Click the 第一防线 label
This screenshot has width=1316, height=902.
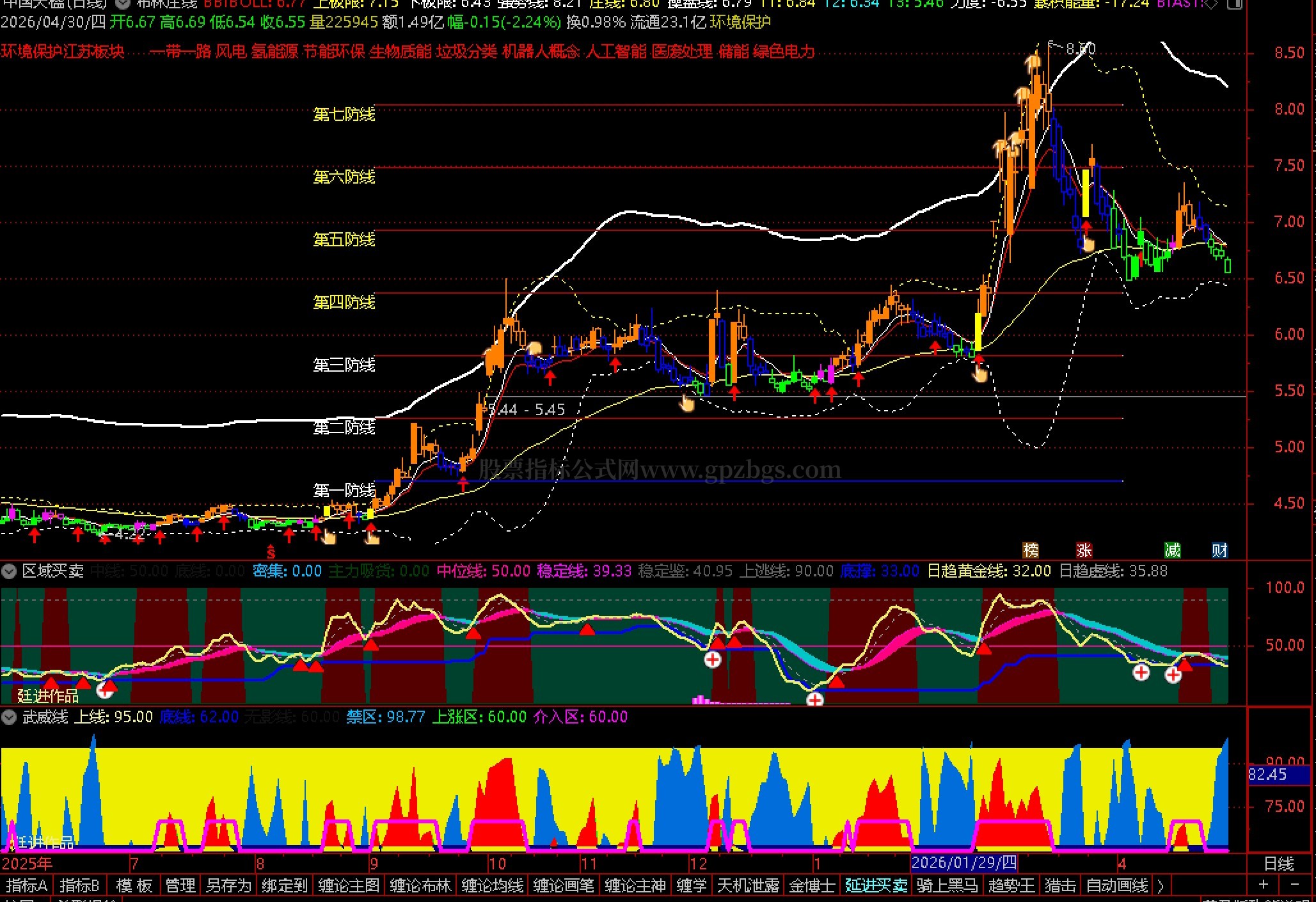(344, 491)
